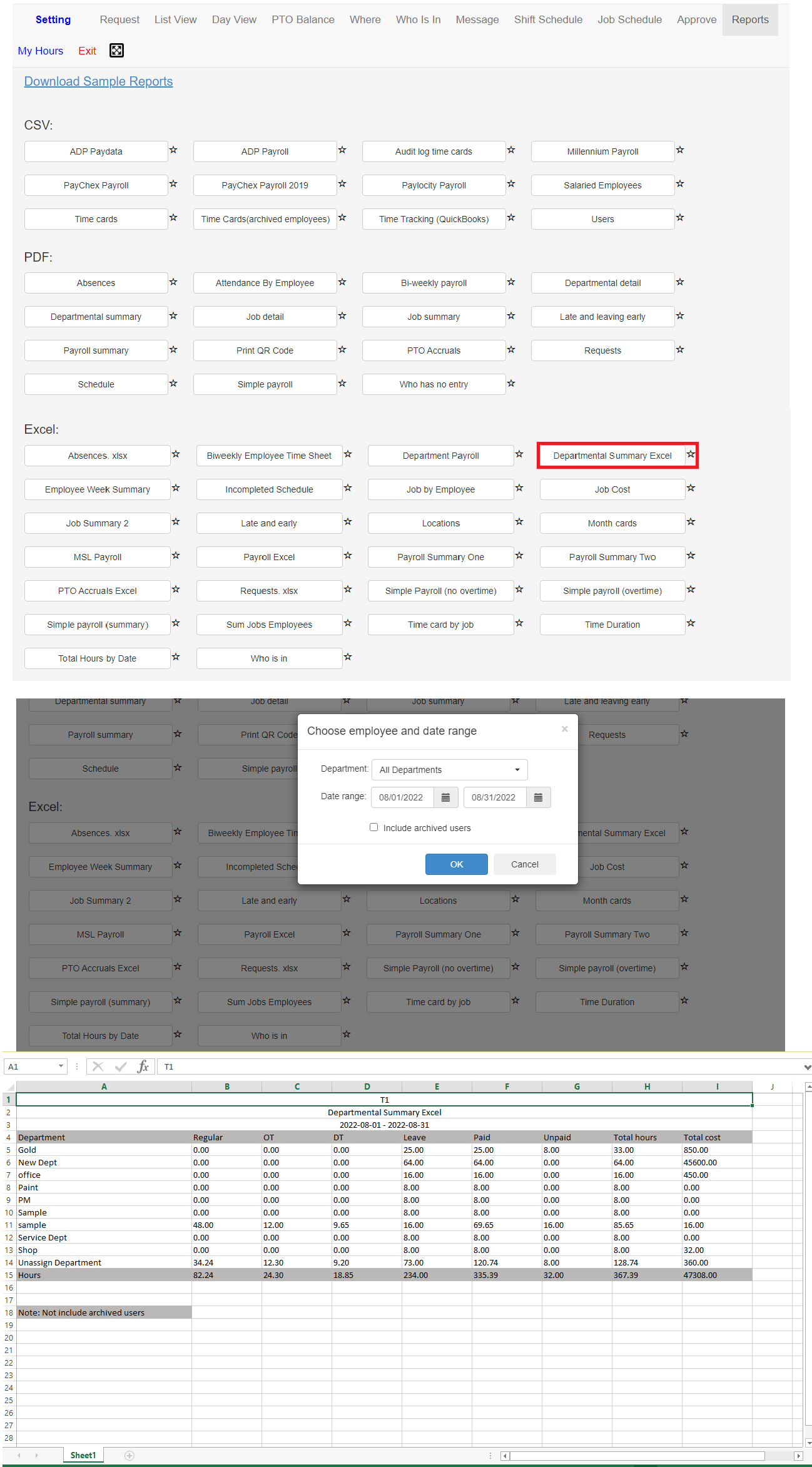
Task: Open the Who Is In tab
Action: pyautogui.click(x=418, y=19)
